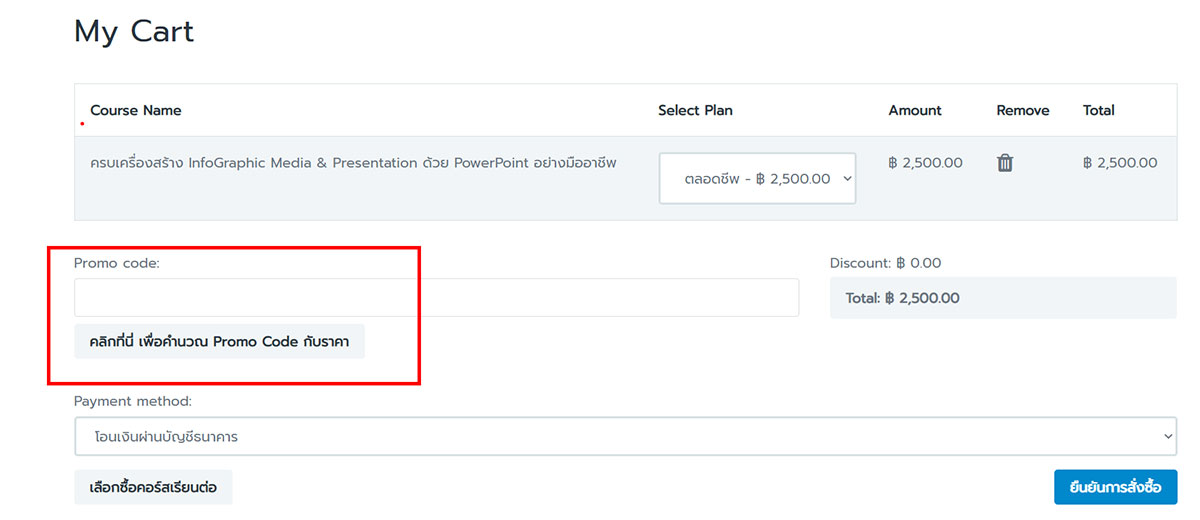Open the ตลอดชีพ ฿ 2,500.00 plan dropdown

(x=757, y=178)
